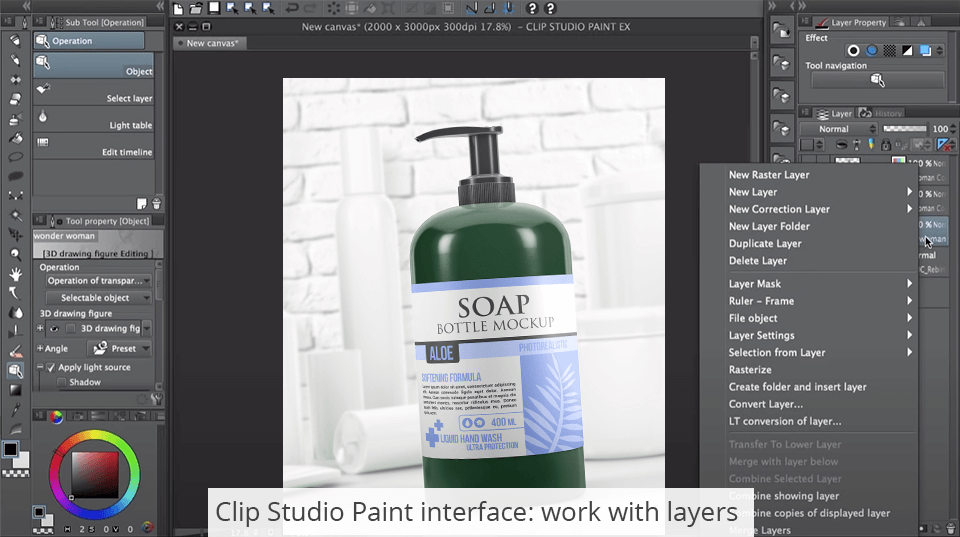Choose the Select layer sub tool

click(94, 92)
